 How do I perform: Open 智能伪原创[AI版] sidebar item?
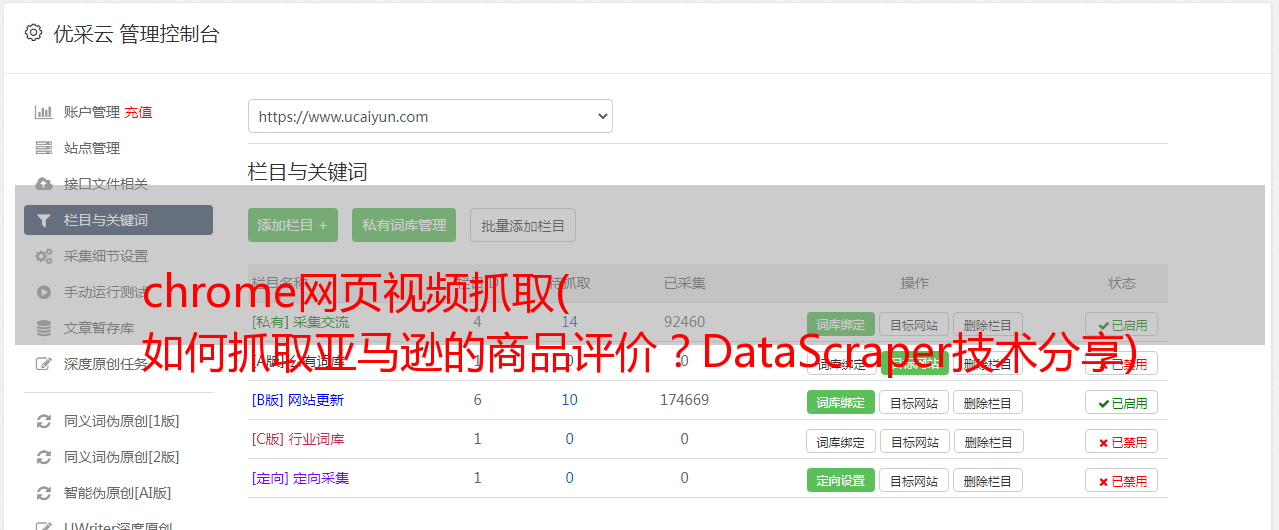click(x=118, y=493)
